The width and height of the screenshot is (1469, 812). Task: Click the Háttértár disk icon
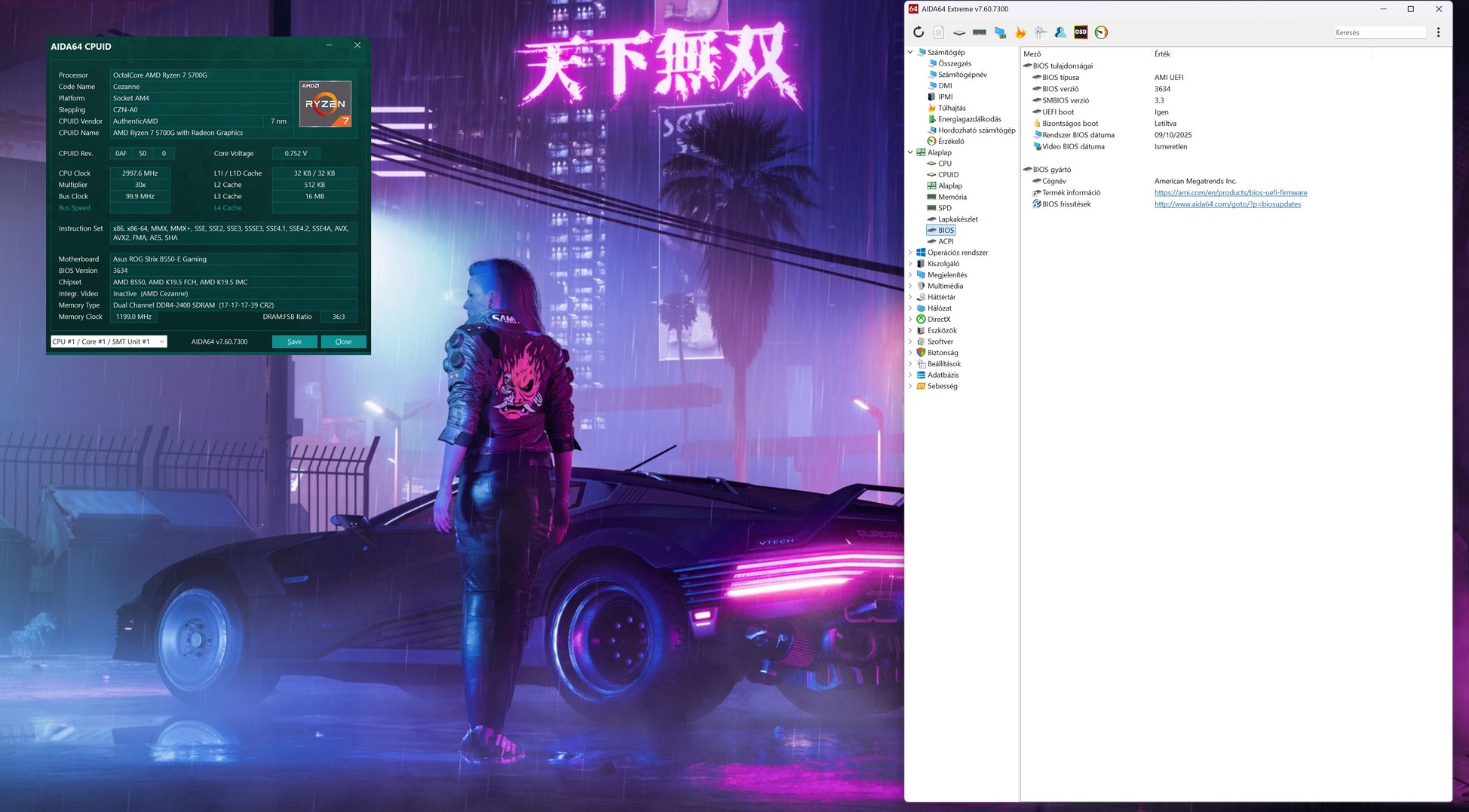point(921,297)
